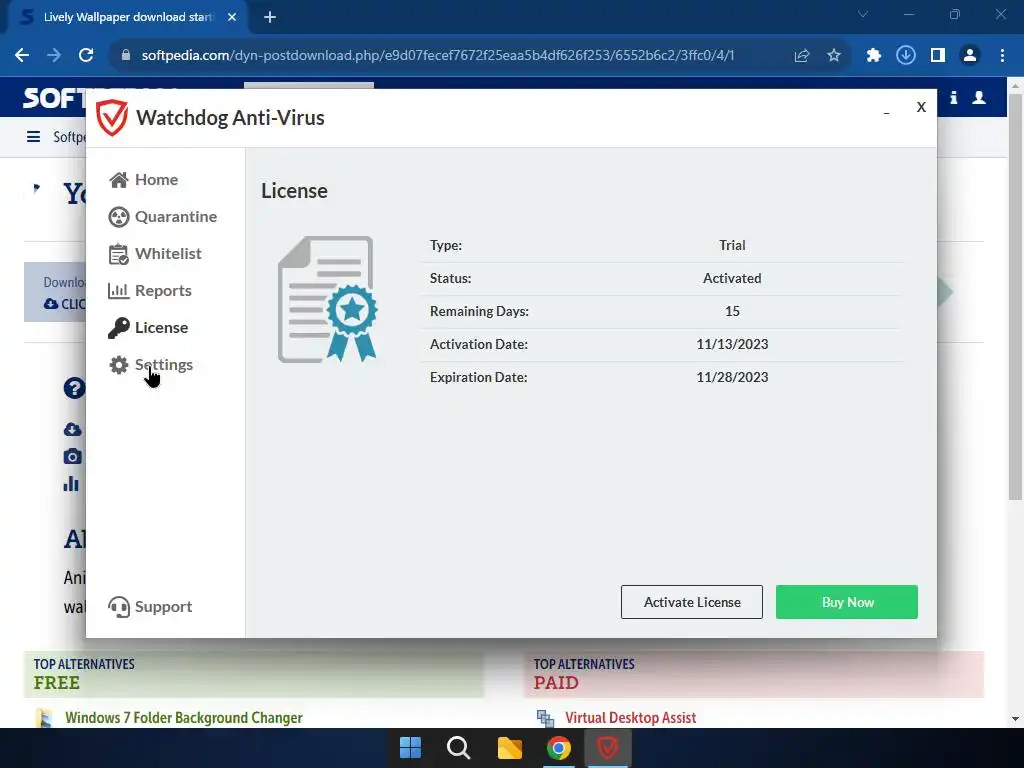The width and height of the screenshot is (1024, 768).
Task: Click the Watchdog shield logo
Action: coord(112,118)
